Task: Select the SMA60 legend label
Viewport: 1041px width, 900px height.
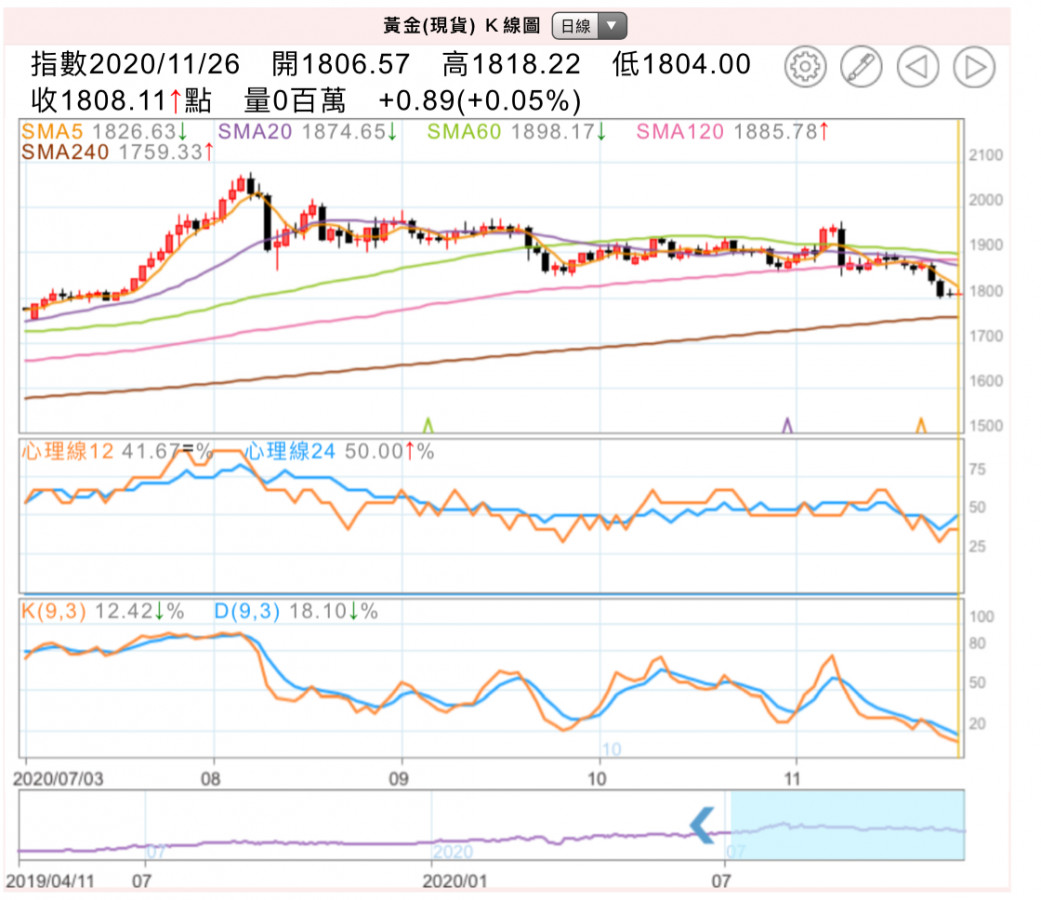Action: [464, 131]
